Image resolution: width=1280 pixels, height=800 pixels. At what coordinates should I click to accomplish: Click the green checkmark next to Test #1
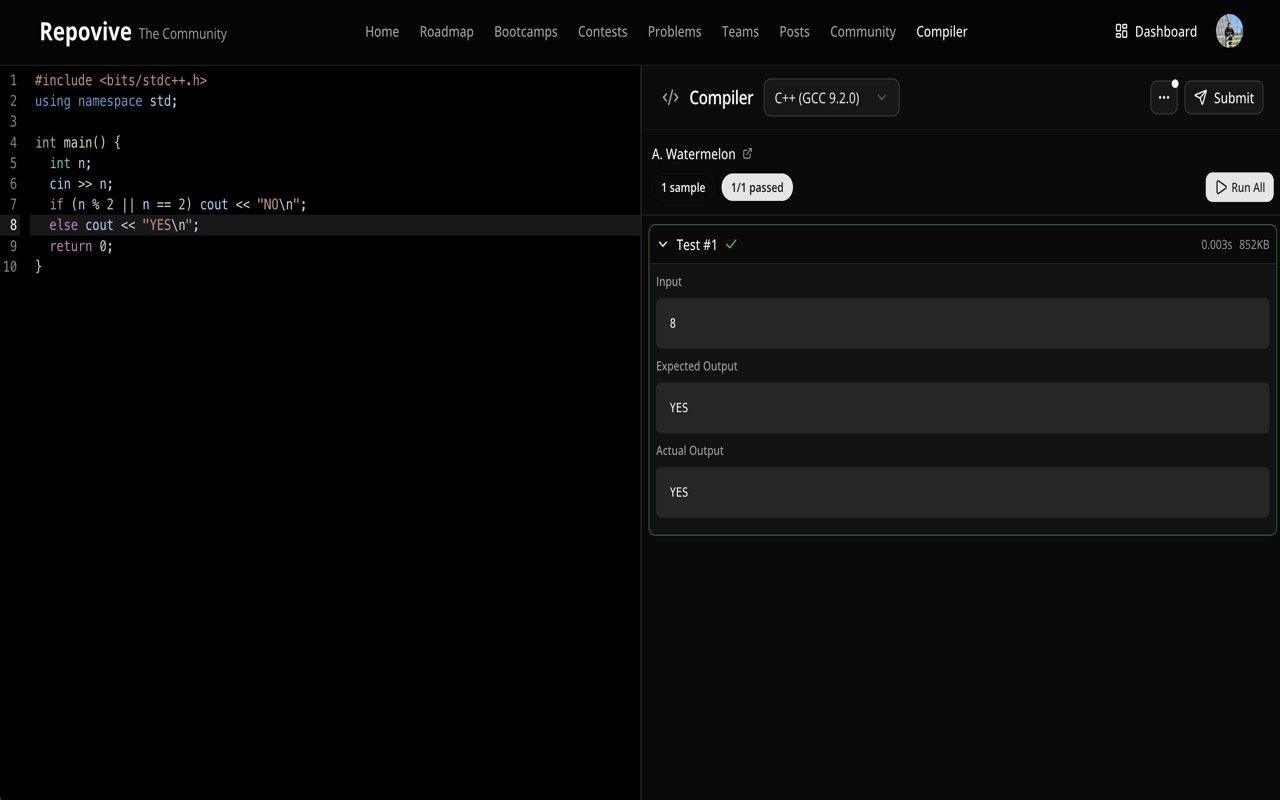coord(731,243)
